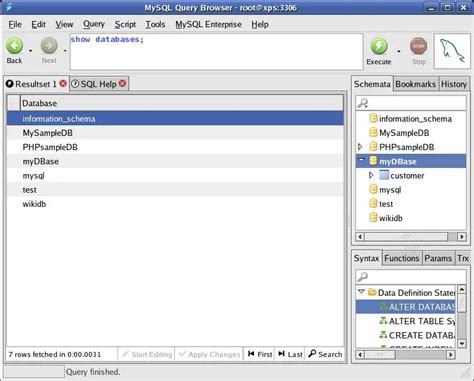Click the magnifier icon in the Schemata search box
This screenshot has height=381, width=474.
click(363, 103)
